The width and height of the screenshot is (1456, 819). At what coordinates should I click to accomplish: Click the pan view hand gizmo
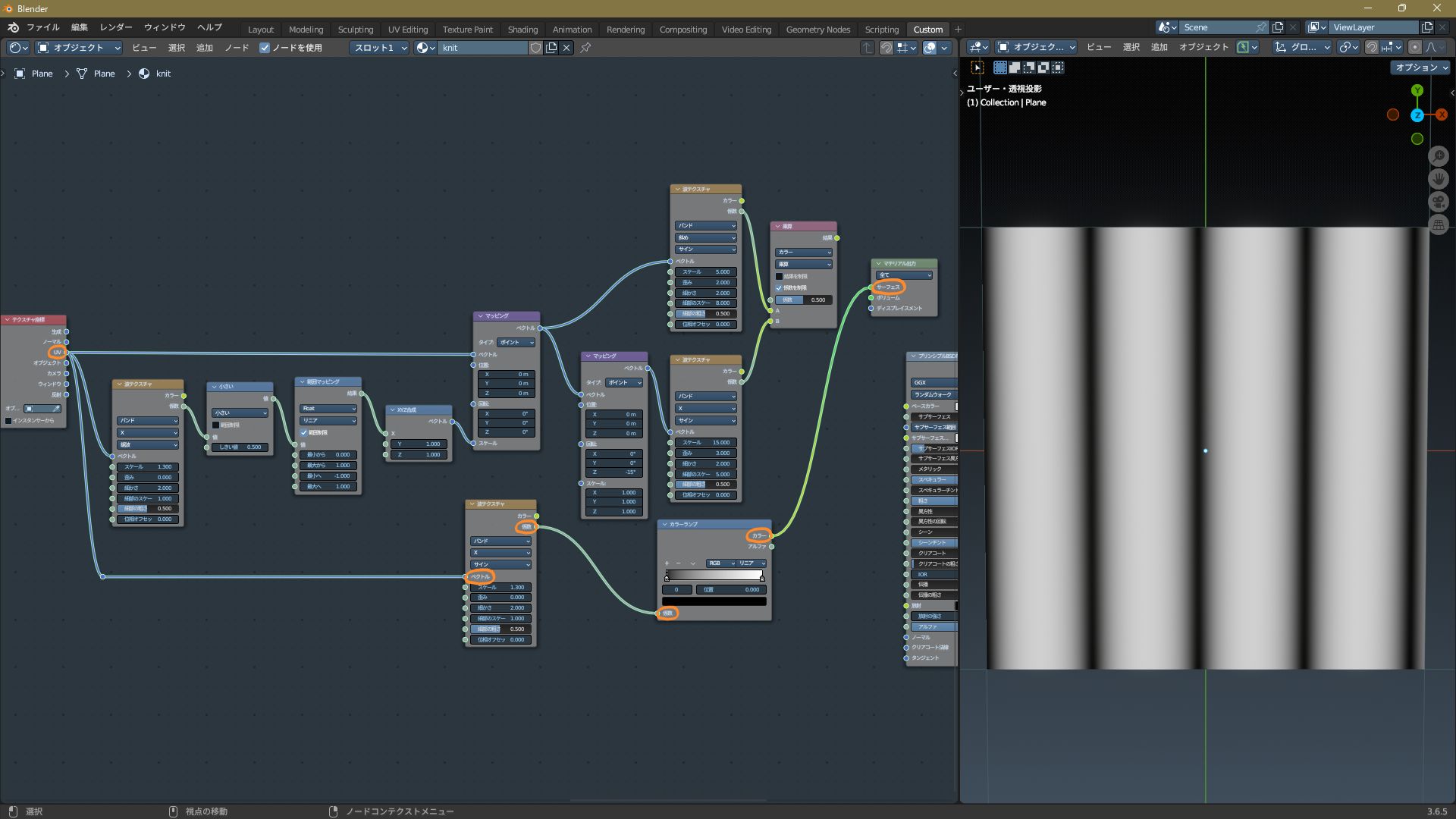[1438, 179]
